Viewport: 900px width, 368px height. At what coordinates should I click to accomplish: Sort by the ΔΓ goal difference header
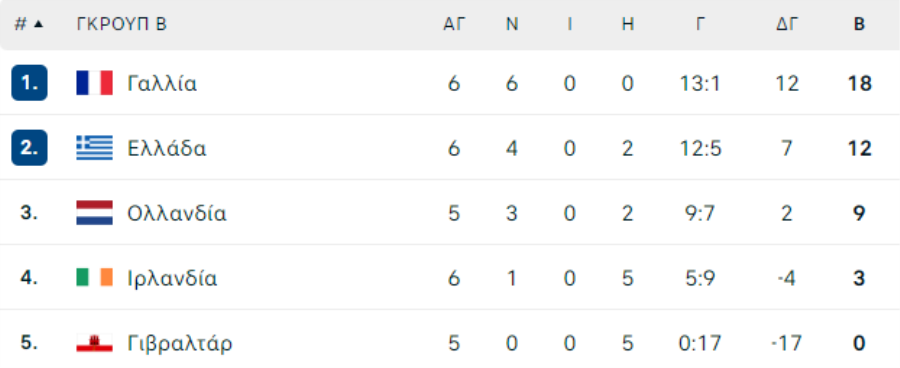coord(787,24)
